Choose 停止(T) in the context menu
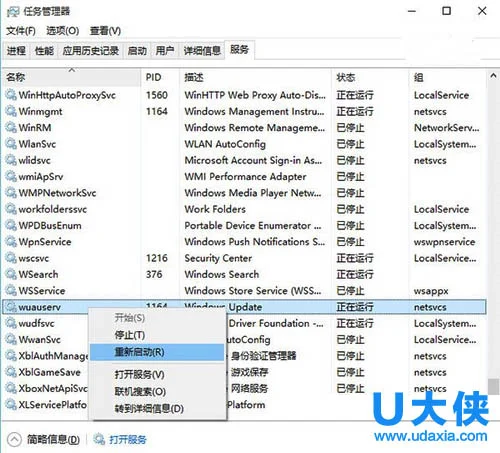500x453 pixels. coord(157,335)
